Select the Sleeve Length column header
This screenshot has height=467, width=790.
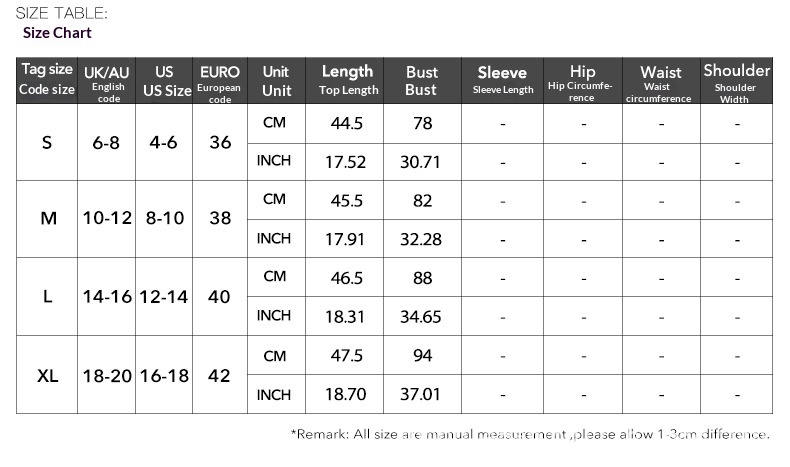click(x=502, y=80)
